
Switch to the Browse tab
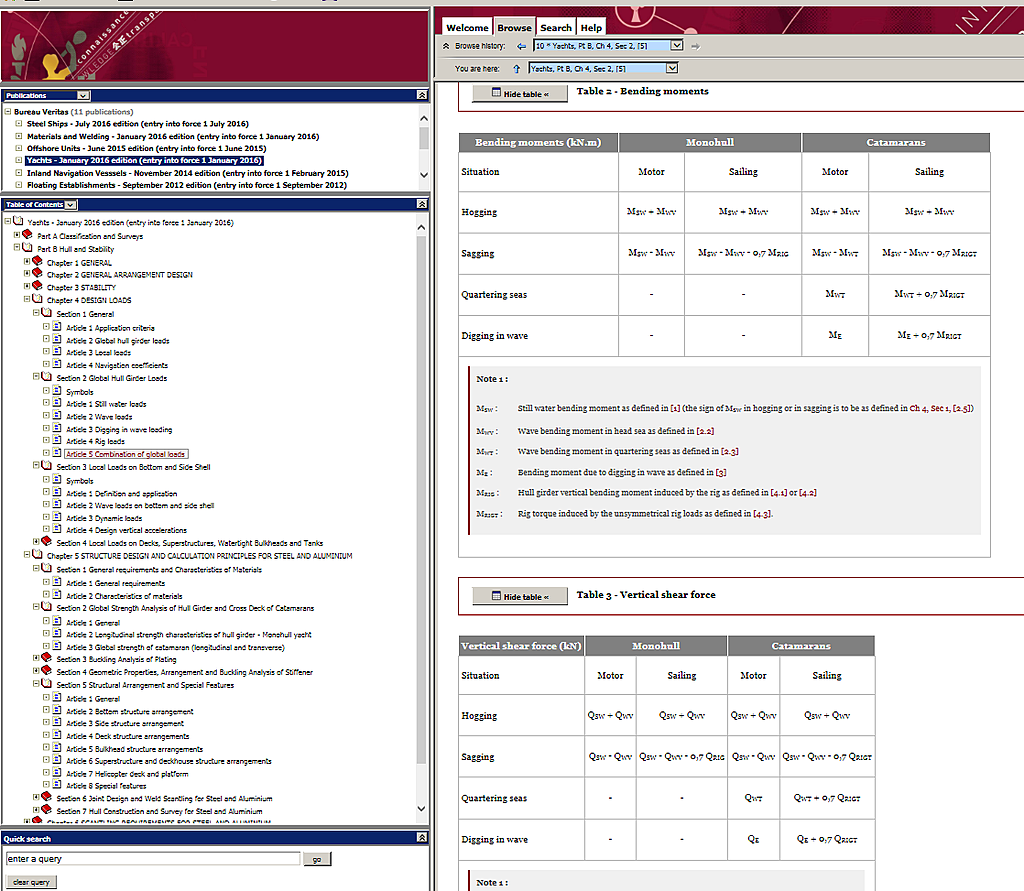[x=514, y=27]
